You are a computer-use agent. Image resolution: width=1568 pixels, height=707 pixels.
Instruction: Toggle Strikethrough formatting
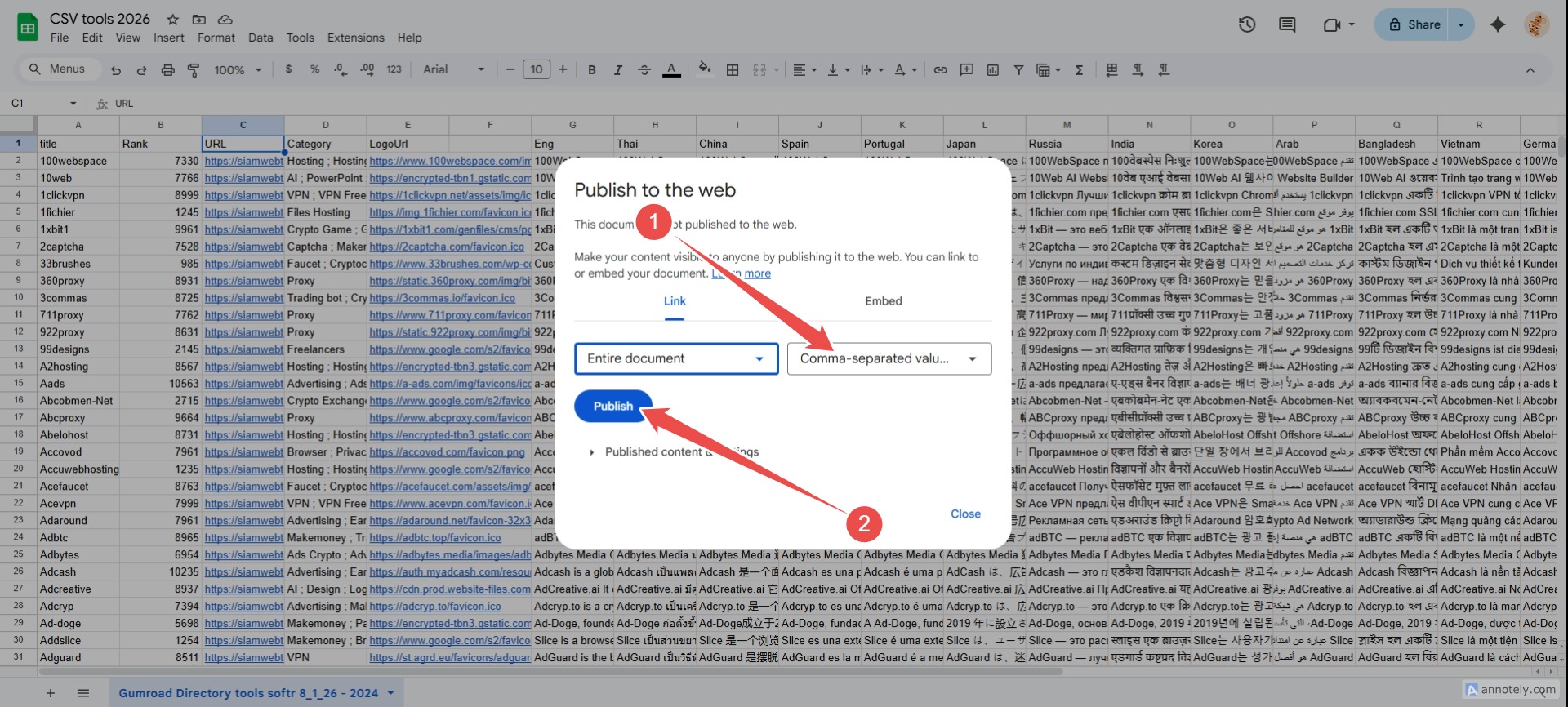coord(644,70)
